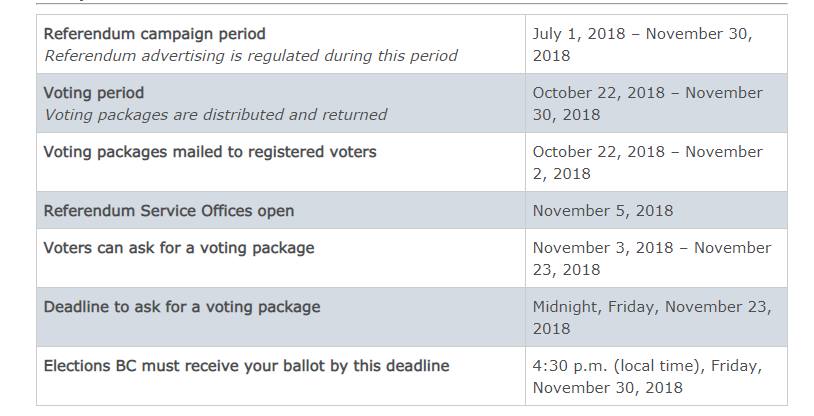Screen dimensions: 814x416
Task: Select the "October 22, 2018 – November 2, 2018" date cell
Action: pyautogui.click(x=647, y=163)
